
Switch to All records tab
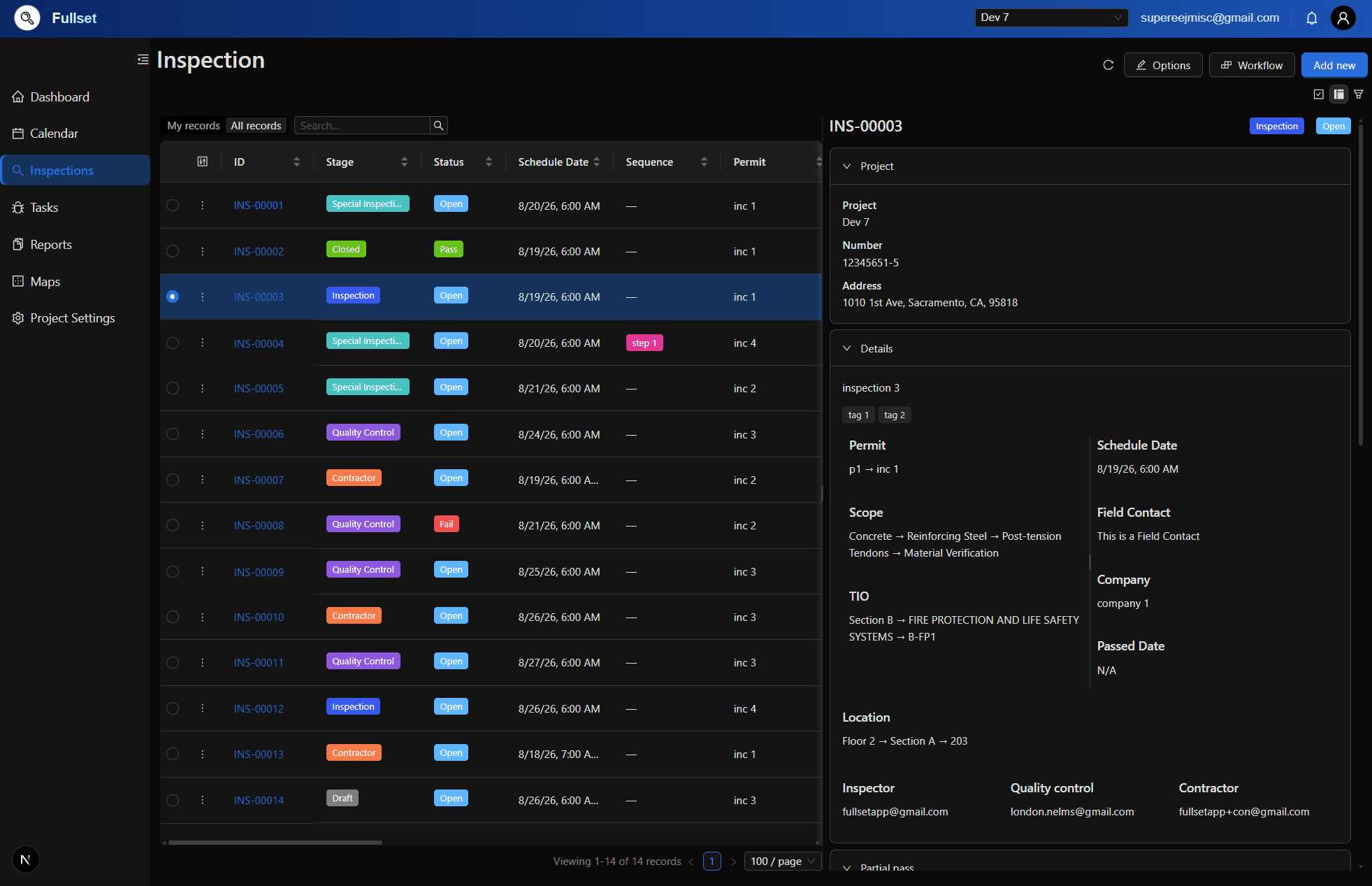(x=256, y=126)
